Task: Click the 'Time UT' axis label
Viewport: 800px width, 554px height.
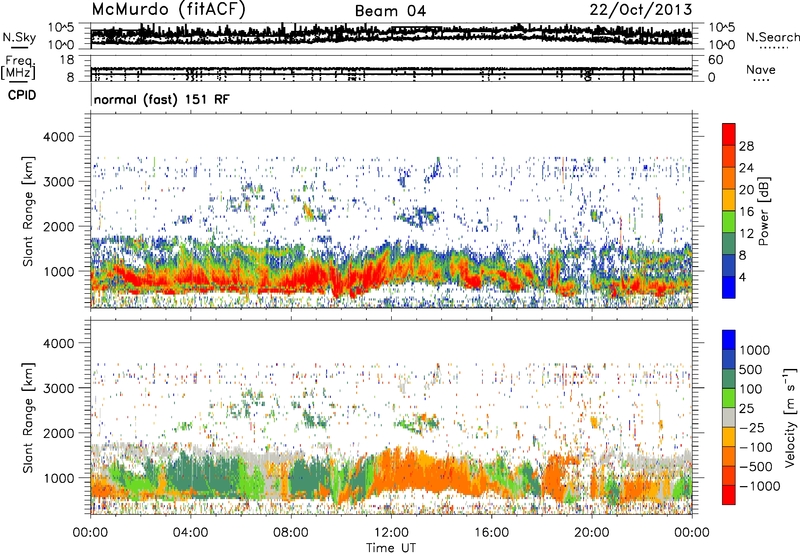Action: [391, 548]
